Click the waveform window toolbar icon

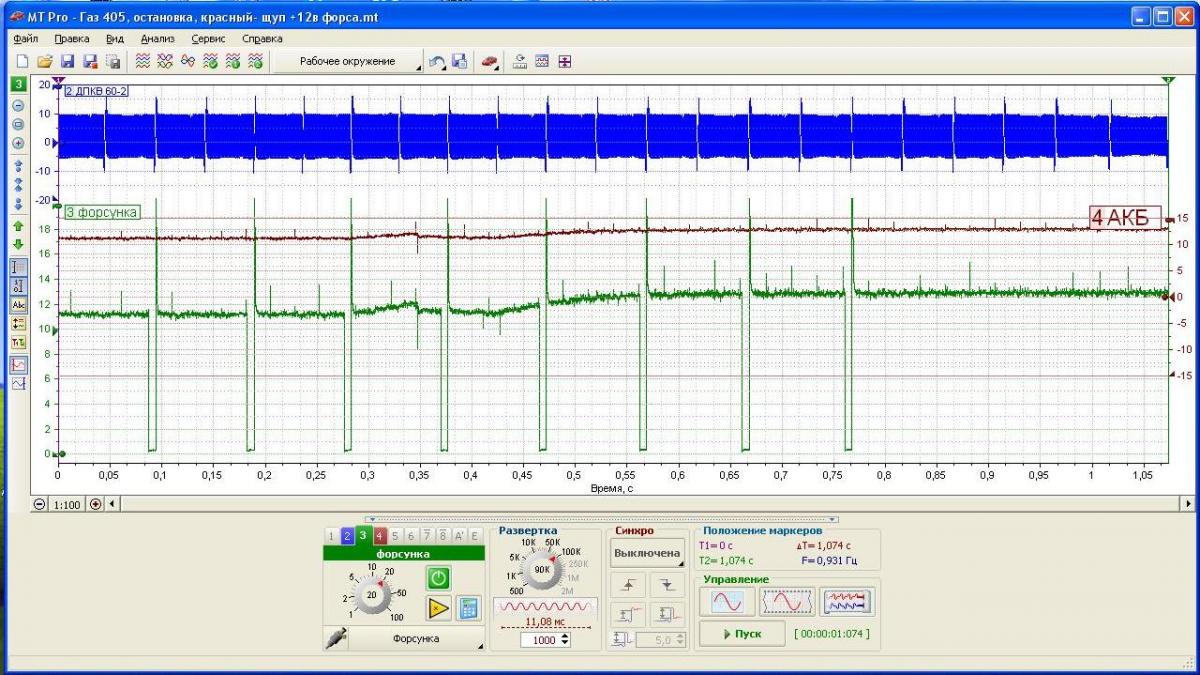pos(542,62)
